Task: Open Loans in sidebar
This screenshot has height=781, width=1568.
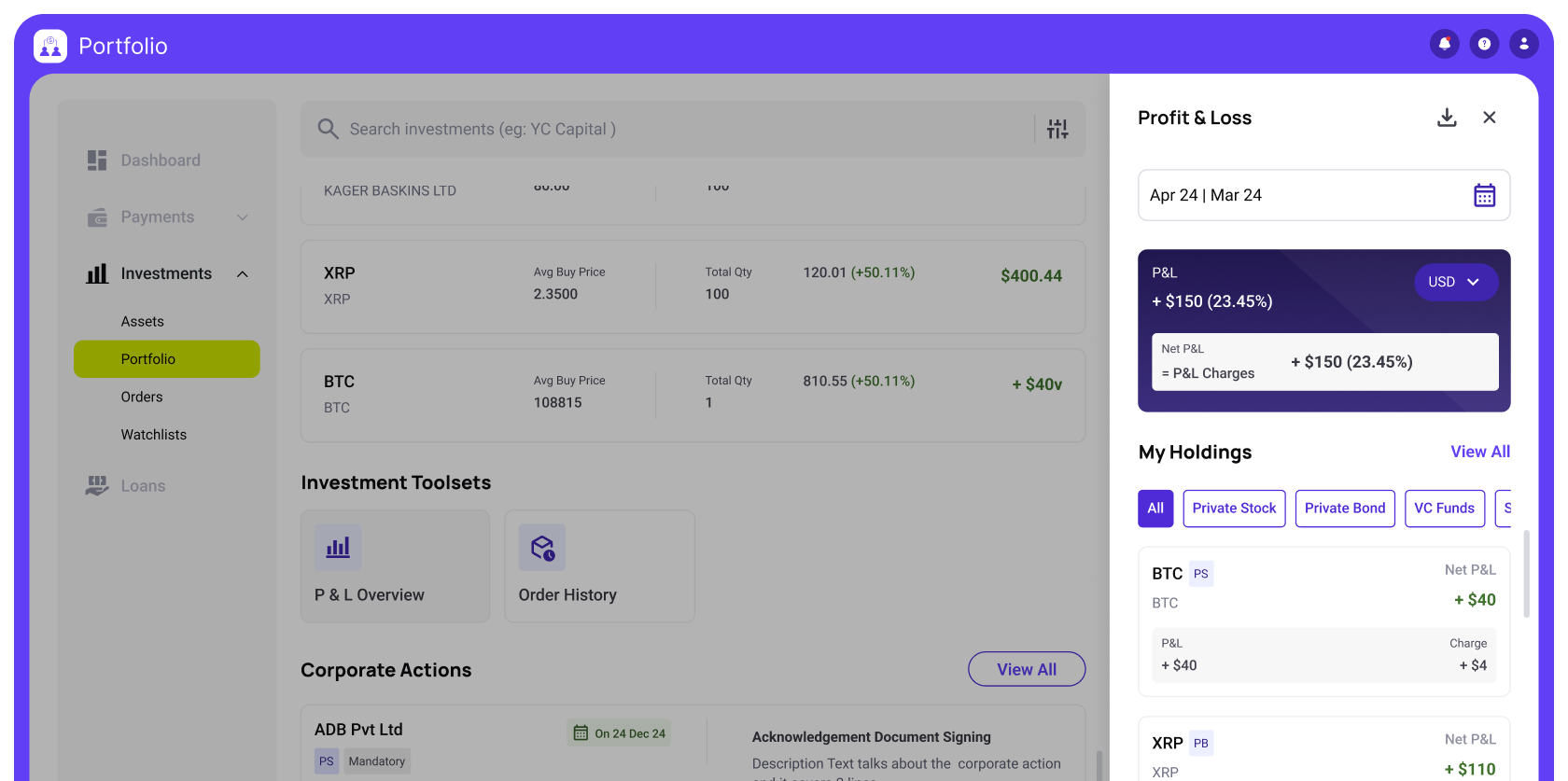Action: (143, 486)
